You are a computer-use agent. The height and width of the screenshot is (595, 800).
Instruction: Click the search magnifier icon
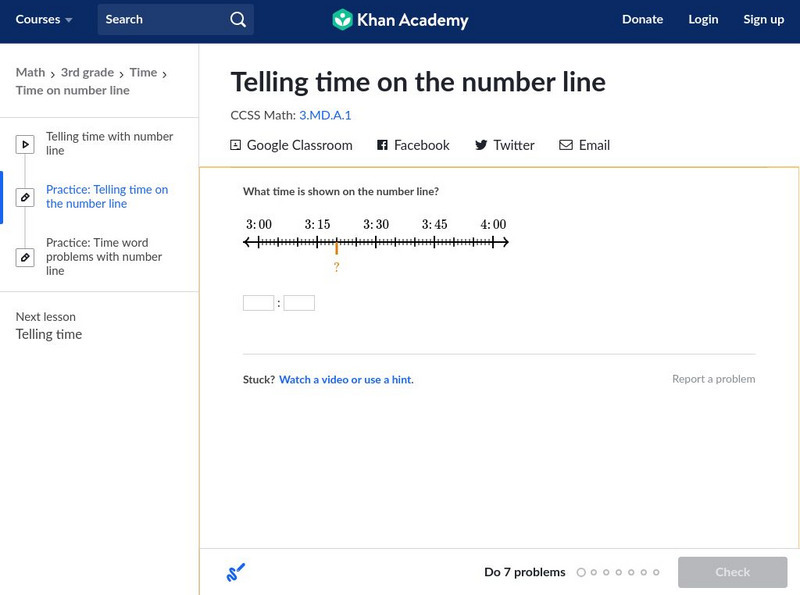click(x=237, y=20)
